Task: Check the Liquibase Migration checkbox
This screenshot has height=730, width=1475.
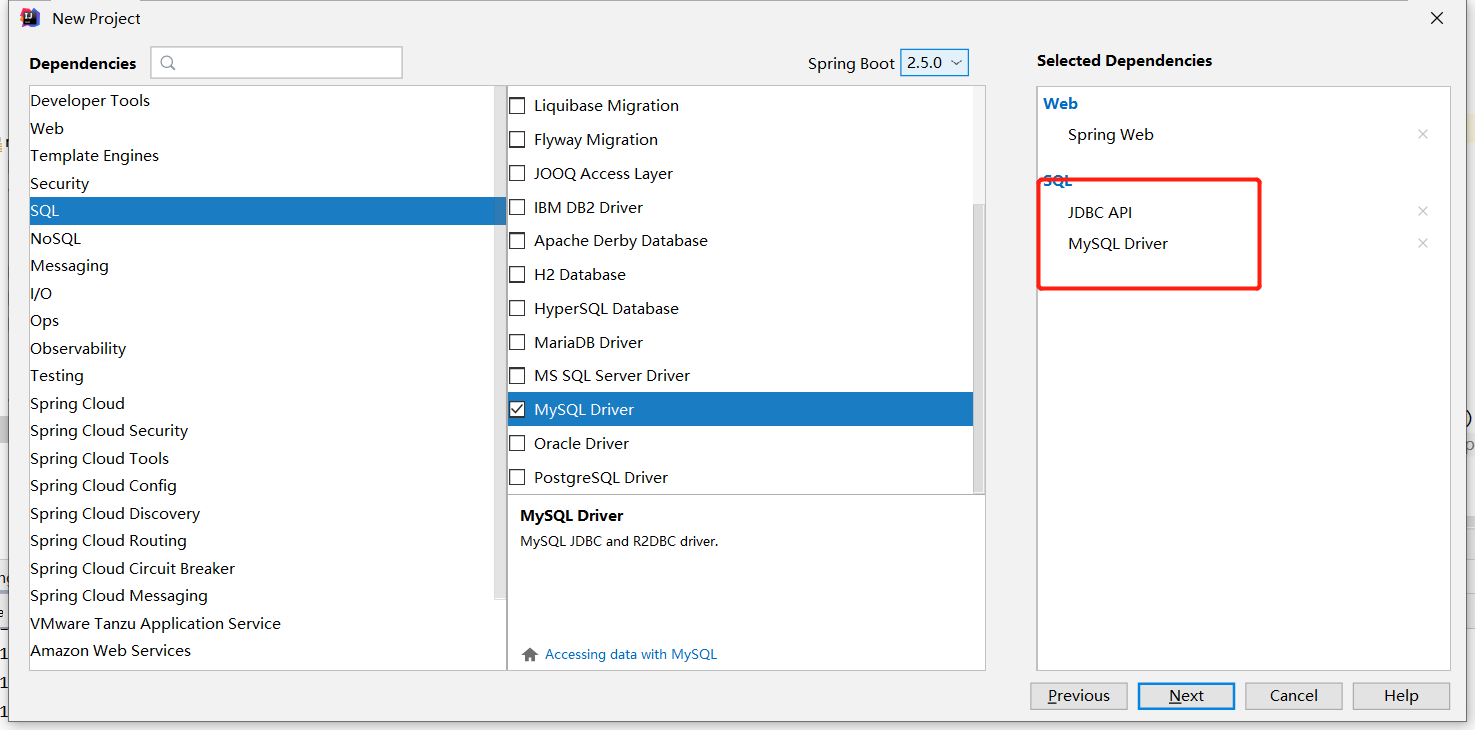Action: (x=517, y=105)
